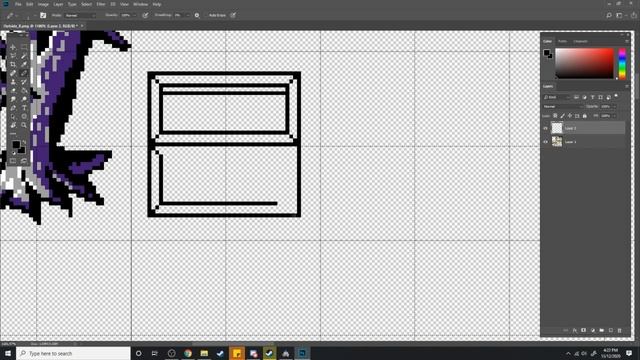Open the Edit Toolbar three-dots button
Viewport: 640px width, 360px height.
click(13, 133)
